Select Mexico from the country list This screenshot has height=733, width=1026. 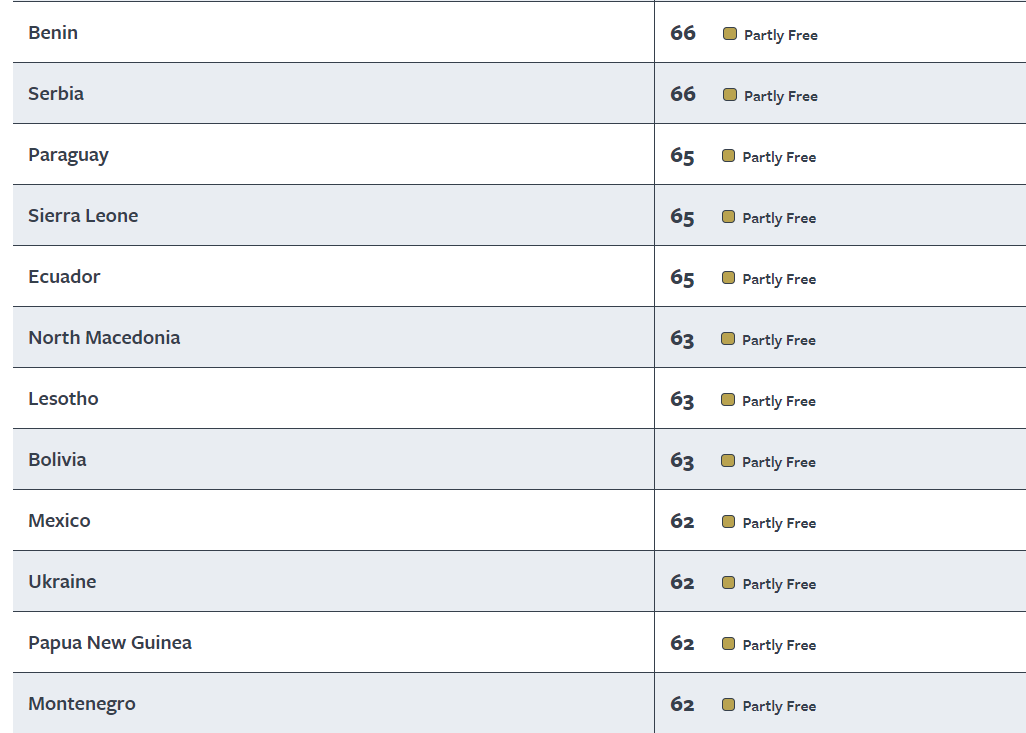(60, 520)
